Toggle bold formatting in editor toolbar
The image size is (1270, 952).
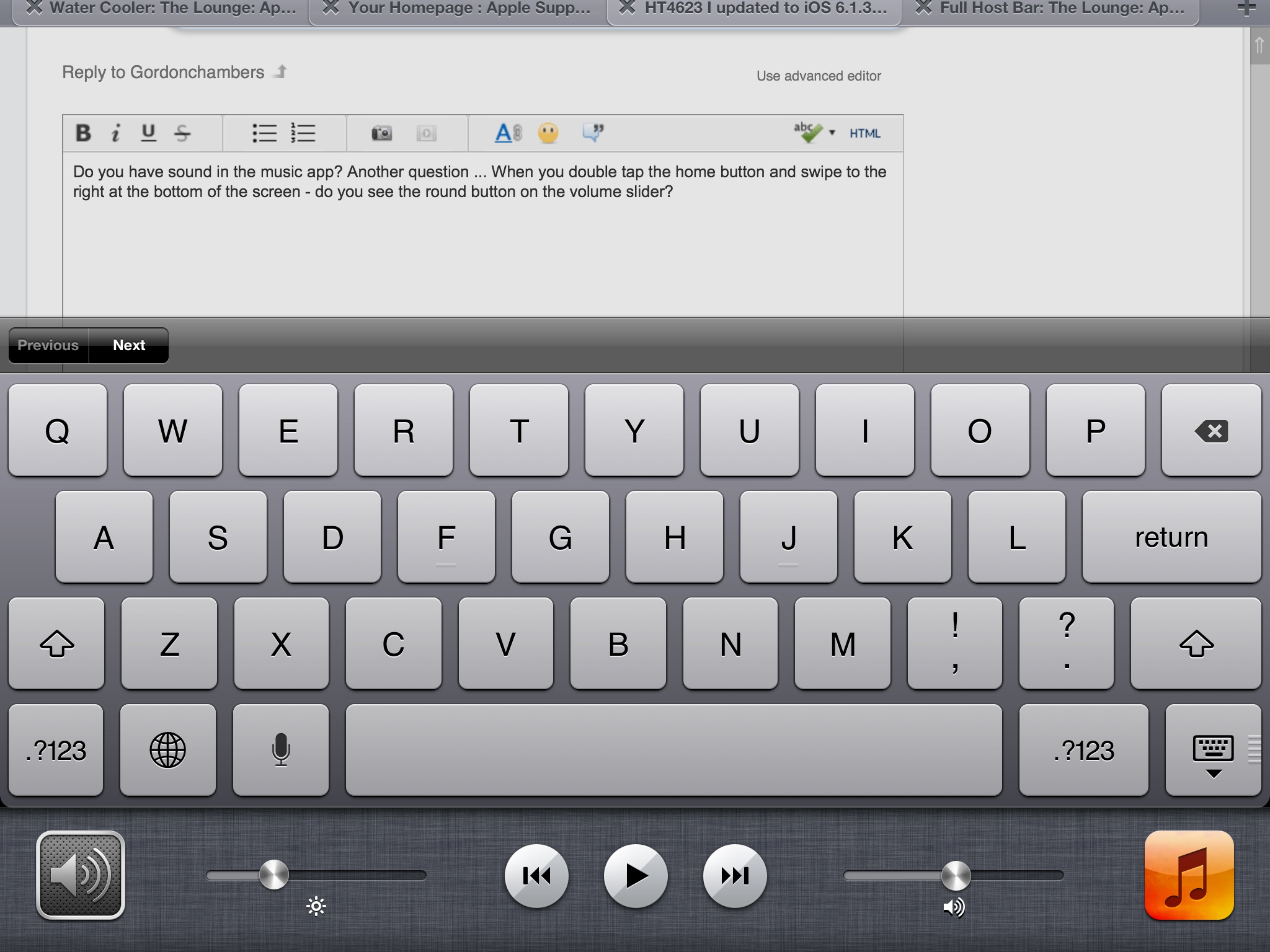click(83, 133)
